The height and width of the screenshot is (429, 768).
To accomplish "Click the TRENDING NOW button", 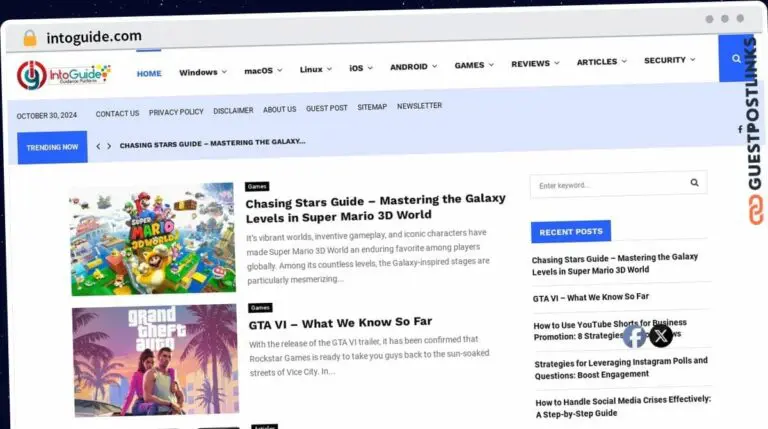I will (x=52, y=147).
